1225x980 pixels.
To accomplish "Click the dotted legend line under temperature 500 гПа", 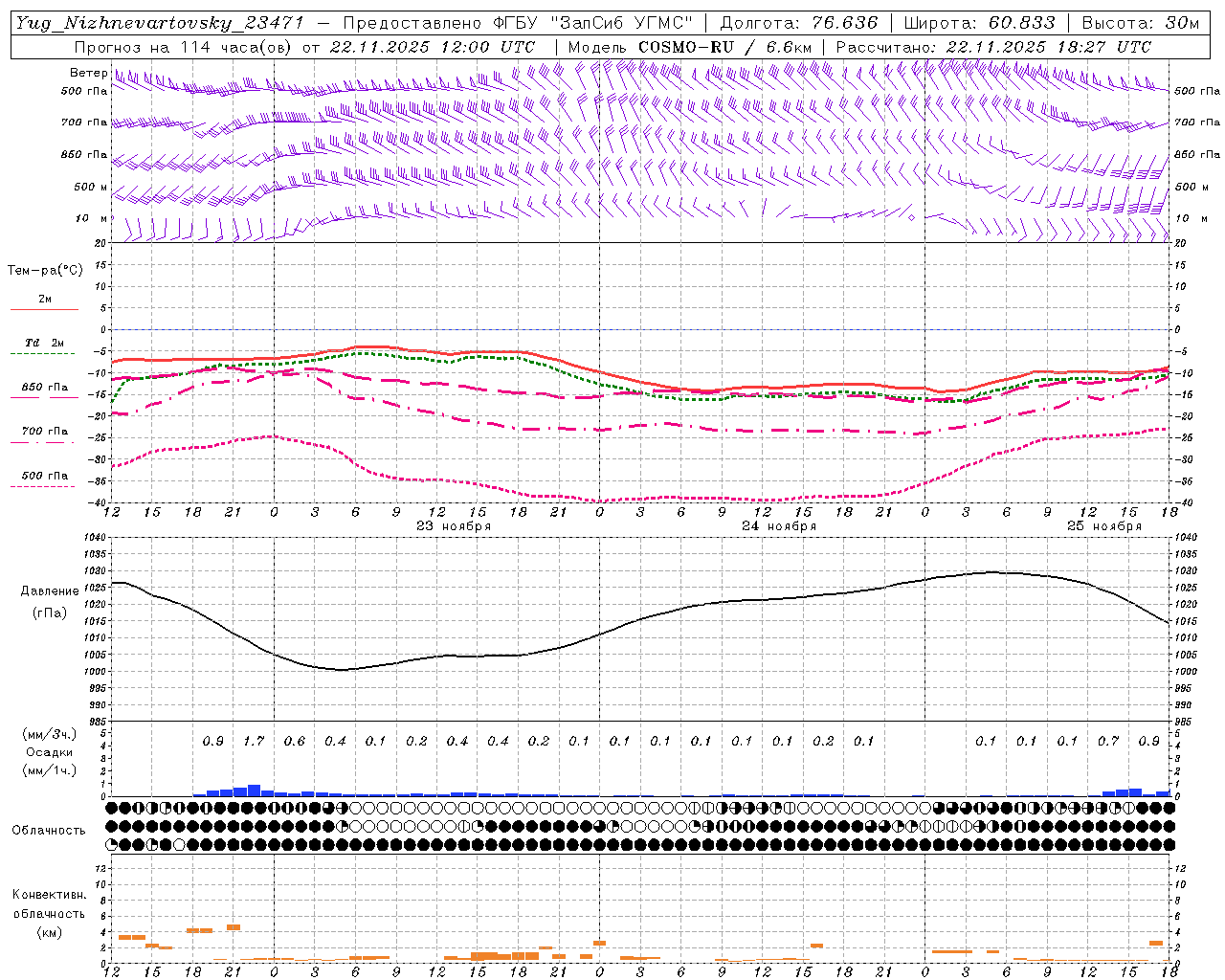I will tap(42, 486).
